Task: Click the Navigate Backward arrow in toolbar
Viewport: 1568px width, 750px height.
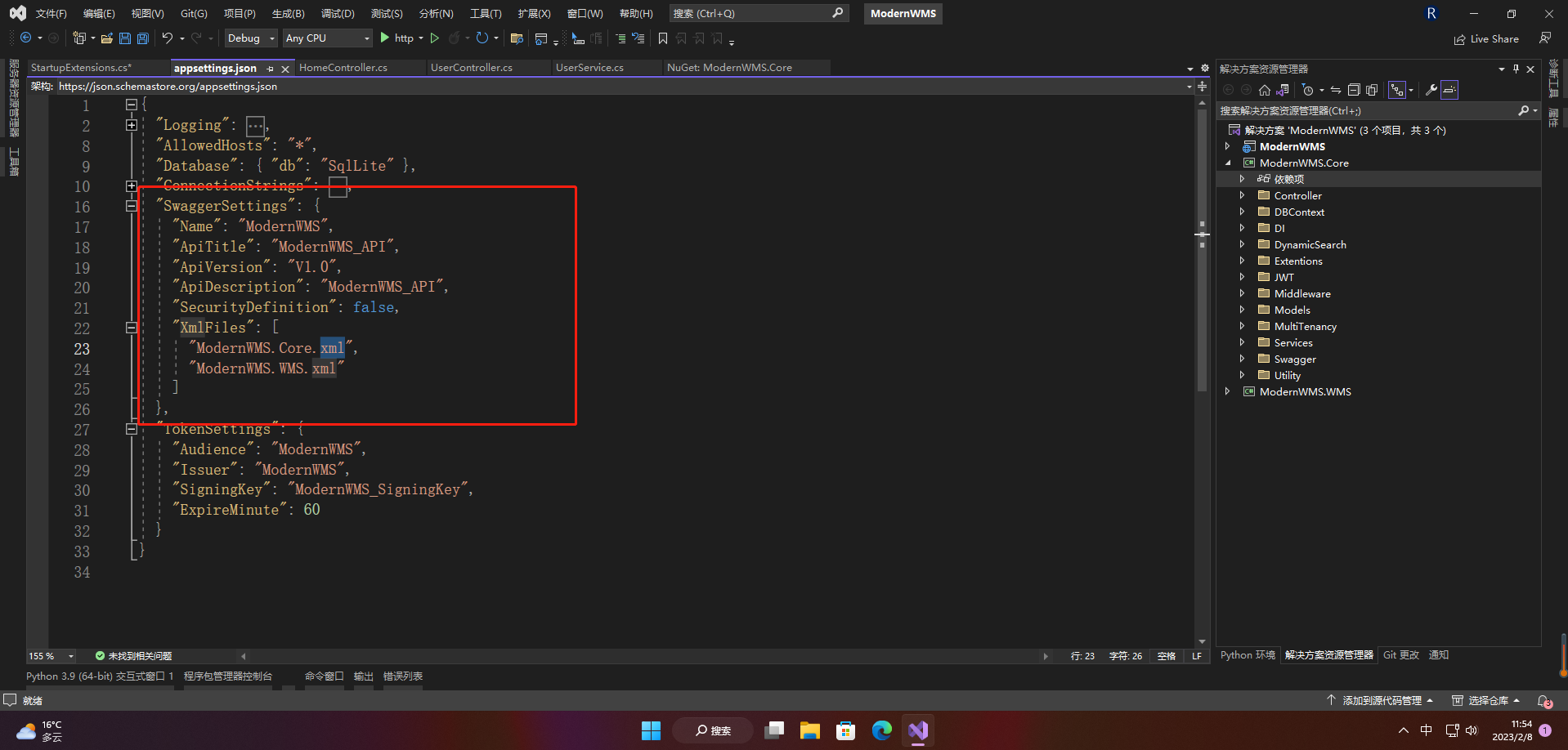Action: (26, 38)
